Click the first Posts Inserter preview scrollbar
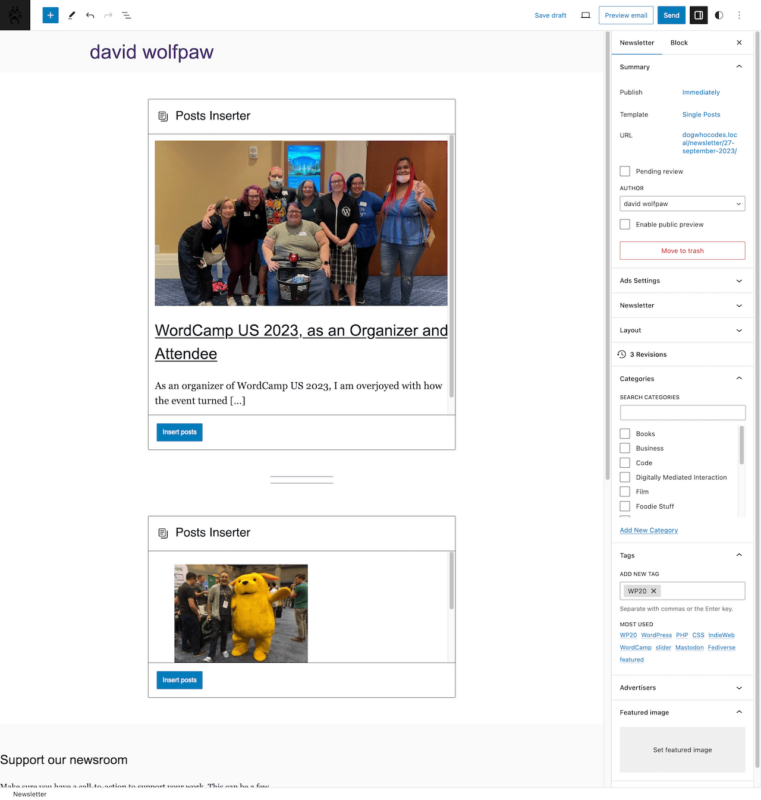The image size is (761, 800). pyautogui.click(x=451, y=266)
